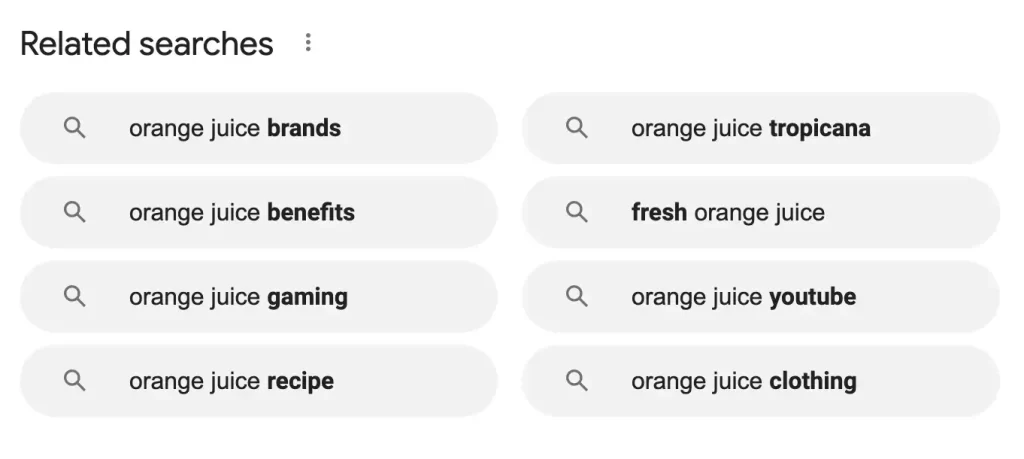Select the orange juice tropicana suggestion
Screen dimensions: 1024x459
[761, 128]
